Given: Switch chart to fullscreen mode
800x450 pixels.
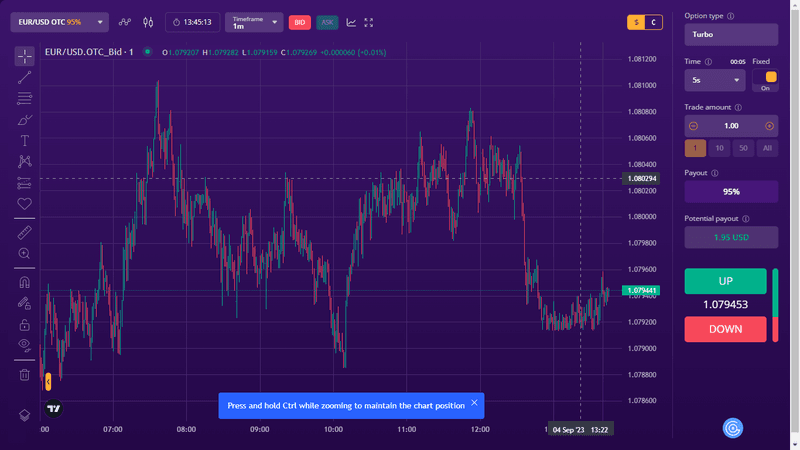Looking at the screenshot, I should click(369, 22).
